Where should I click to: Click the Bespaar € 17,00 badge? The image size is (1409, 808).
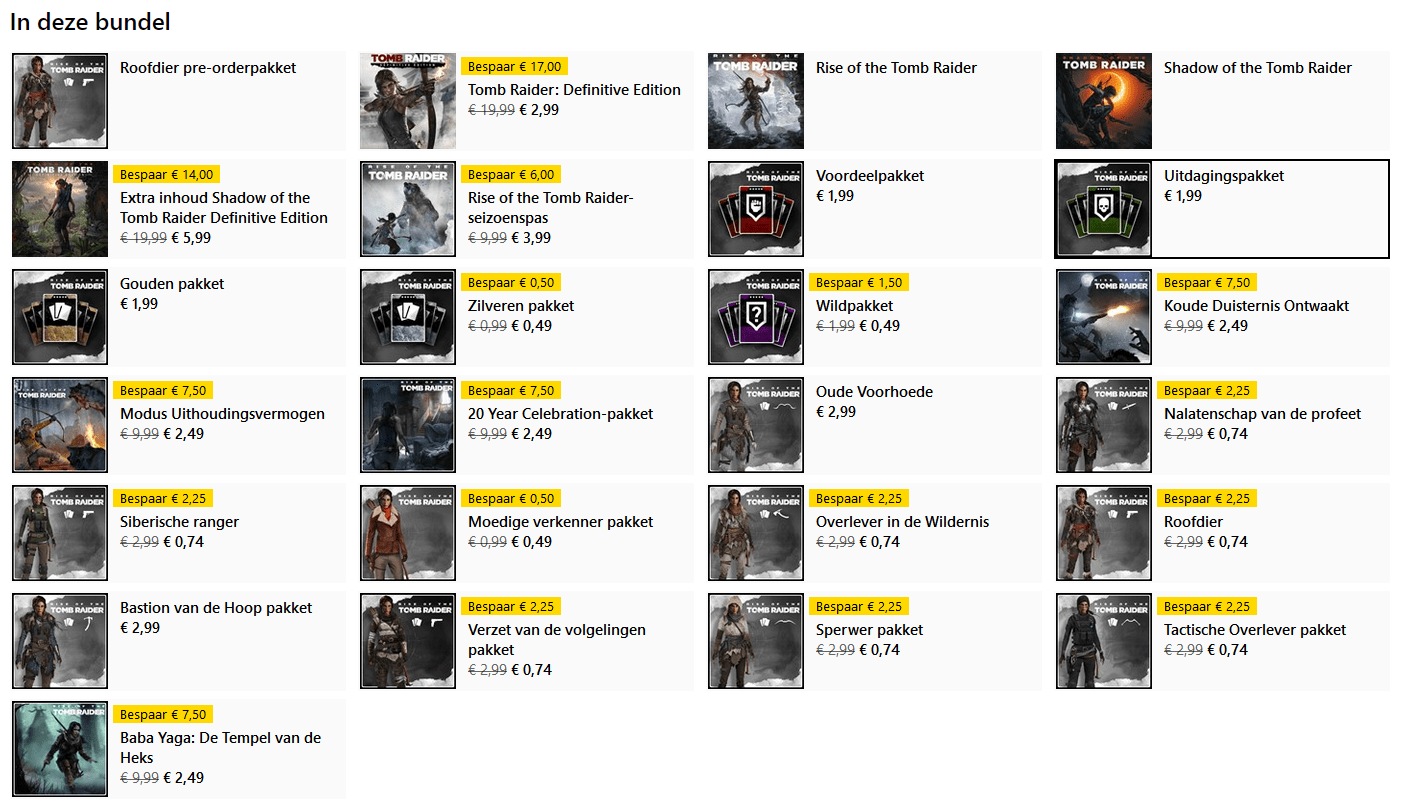tap(515, 67)
